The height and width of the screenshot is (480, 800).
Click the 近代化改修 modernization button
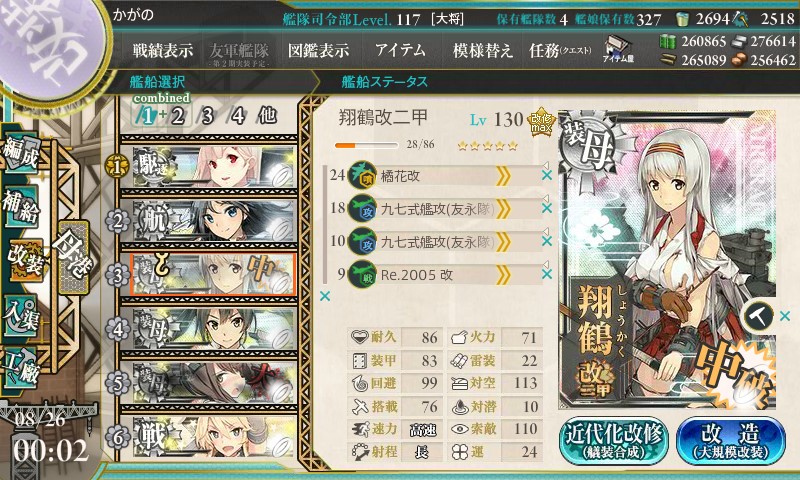coord(614,441)
